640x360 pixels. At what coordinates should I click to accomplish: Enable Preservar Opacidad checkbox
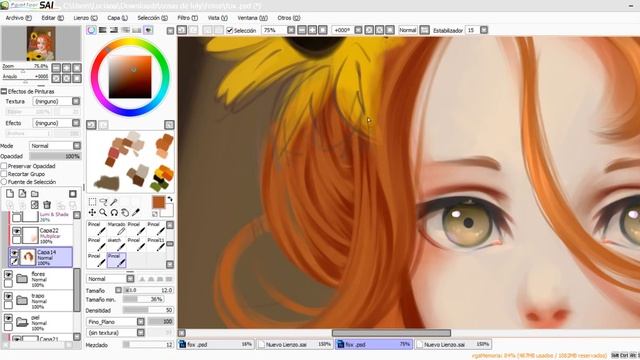click(4, 166)
